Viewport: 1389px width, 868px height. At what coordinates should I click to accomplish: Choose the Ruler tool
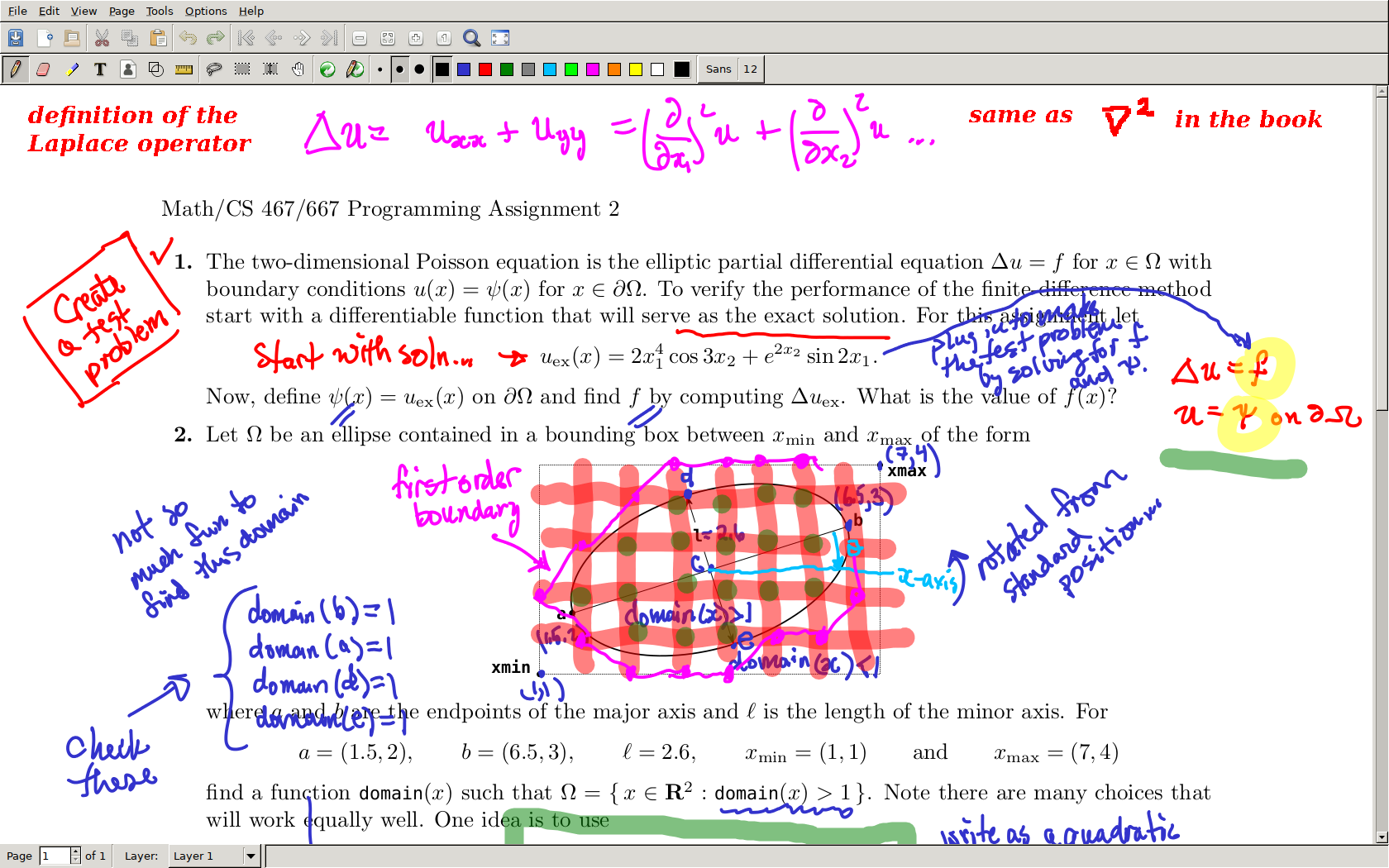coord(184,69)
